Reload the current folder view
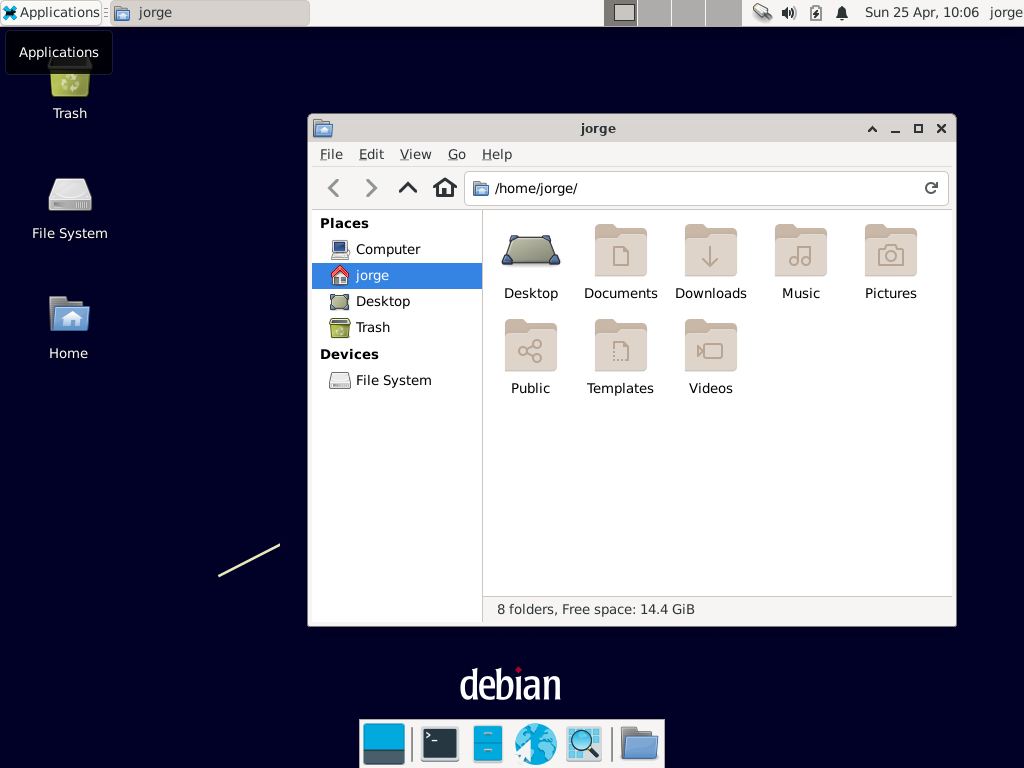The height and width of the screenshot is (768, 1024). (x=930, y=187)
